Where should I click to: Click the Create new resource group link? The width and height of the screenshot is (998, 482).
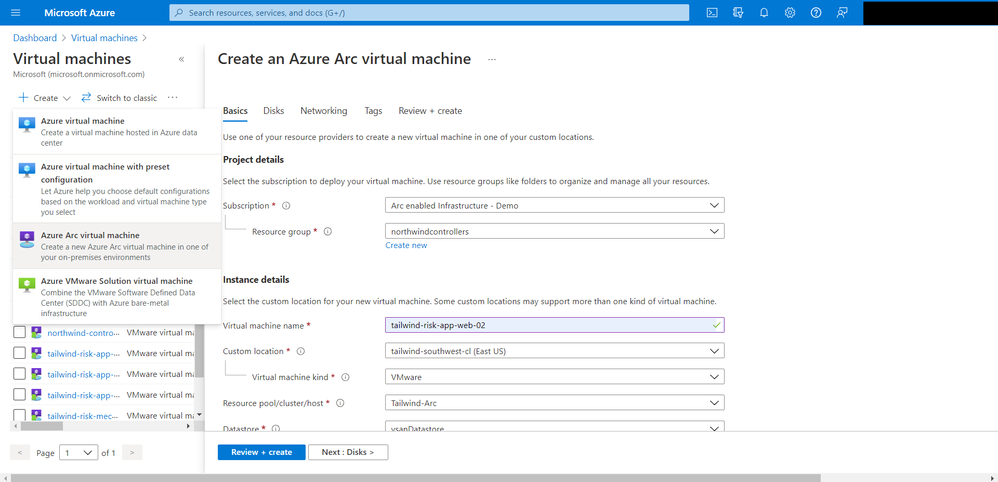click(x=406, y=245)
